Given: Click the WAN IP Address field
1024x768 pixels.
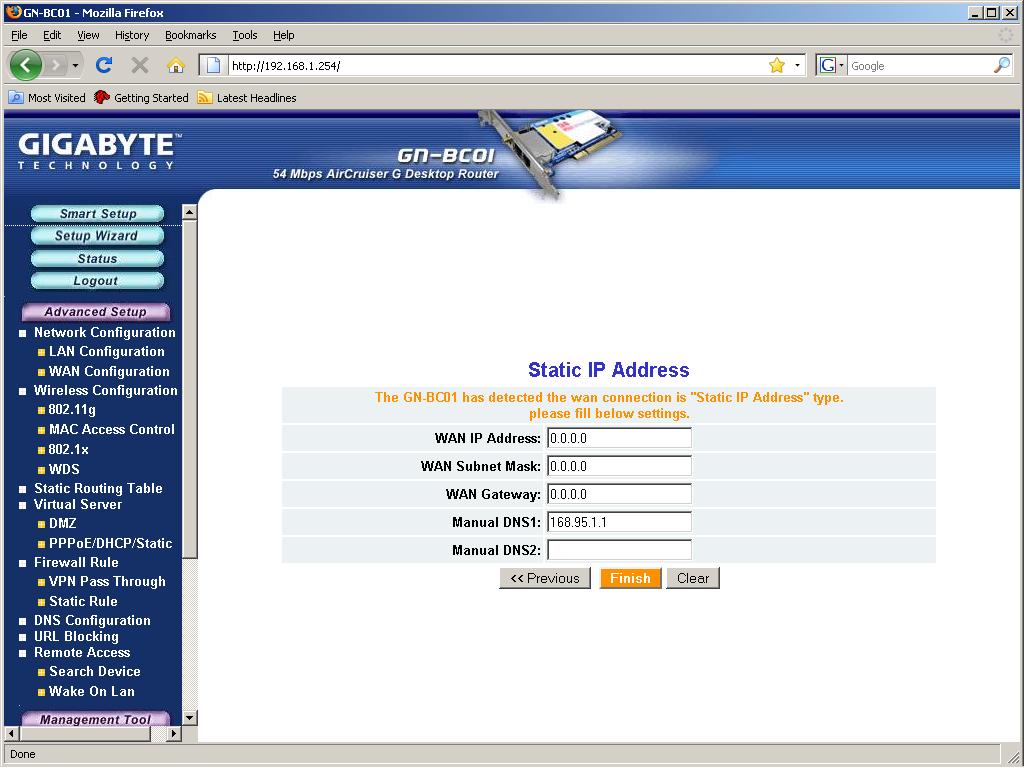Looking at the screenshot, I should pyautogui.click(x=619, y=438).
